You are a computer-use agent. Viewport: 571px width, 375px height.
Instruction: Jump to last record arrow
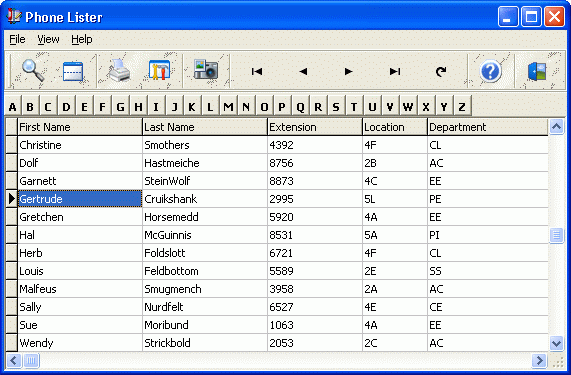click(x=395, y=71)
